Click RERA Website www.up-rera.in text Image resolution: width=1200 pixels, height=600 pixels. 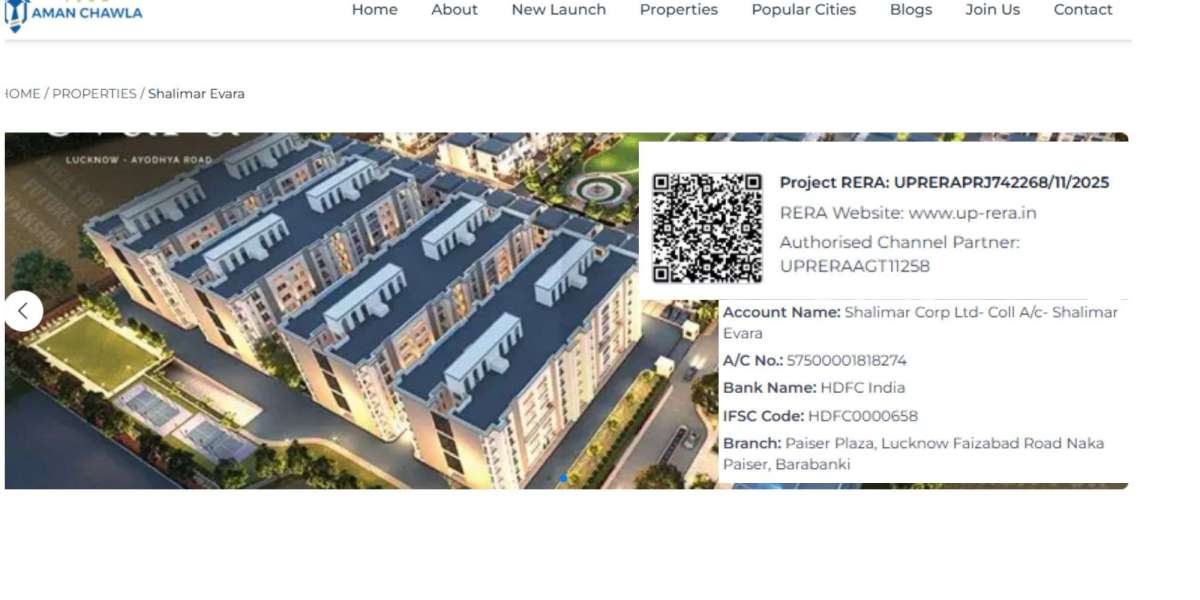click(908, 213)
